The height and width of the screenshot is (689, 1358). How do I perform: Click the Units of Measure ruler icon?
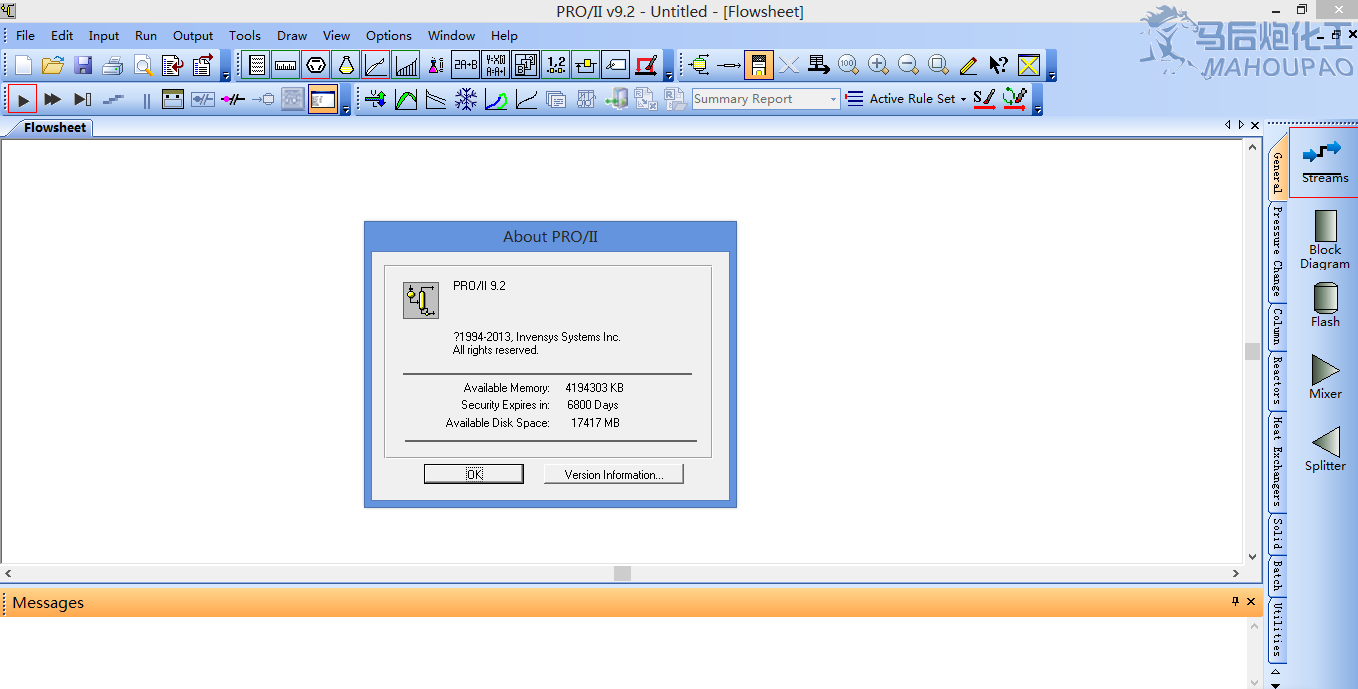(x=286, y=66)
